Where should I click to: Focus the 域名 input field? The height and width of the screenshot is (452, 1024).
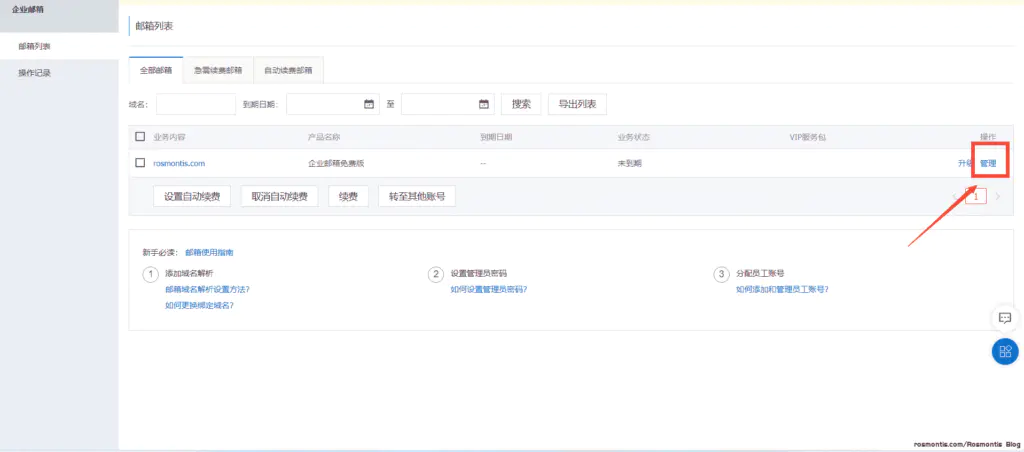196,104
